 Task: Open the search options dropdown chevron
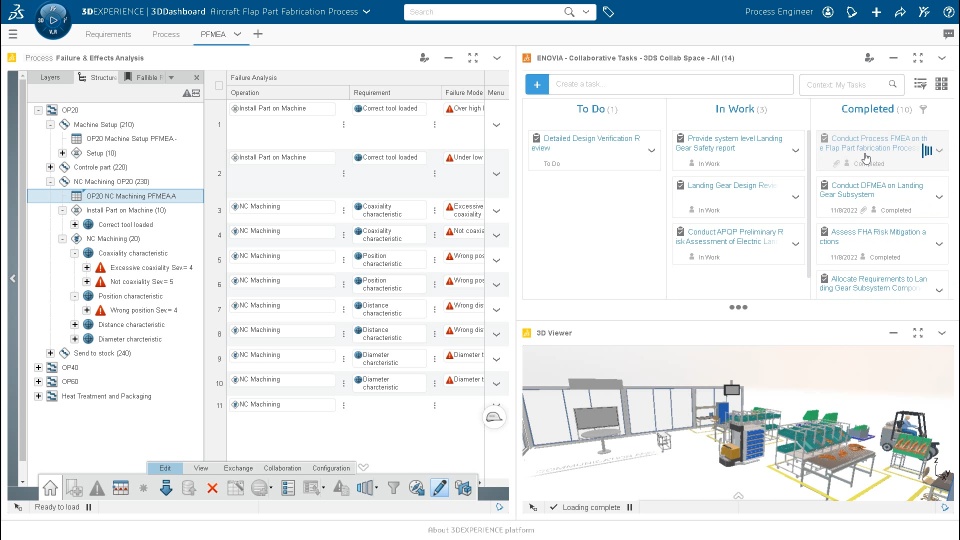click(x=586, y=12)
